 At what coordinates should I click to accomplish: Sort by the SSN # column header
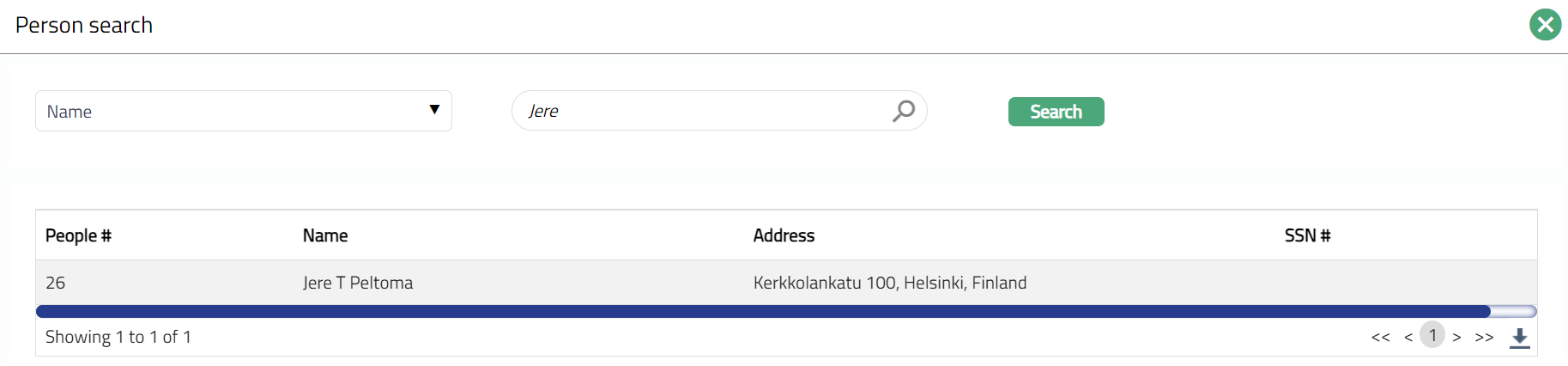coord(1307,235)
